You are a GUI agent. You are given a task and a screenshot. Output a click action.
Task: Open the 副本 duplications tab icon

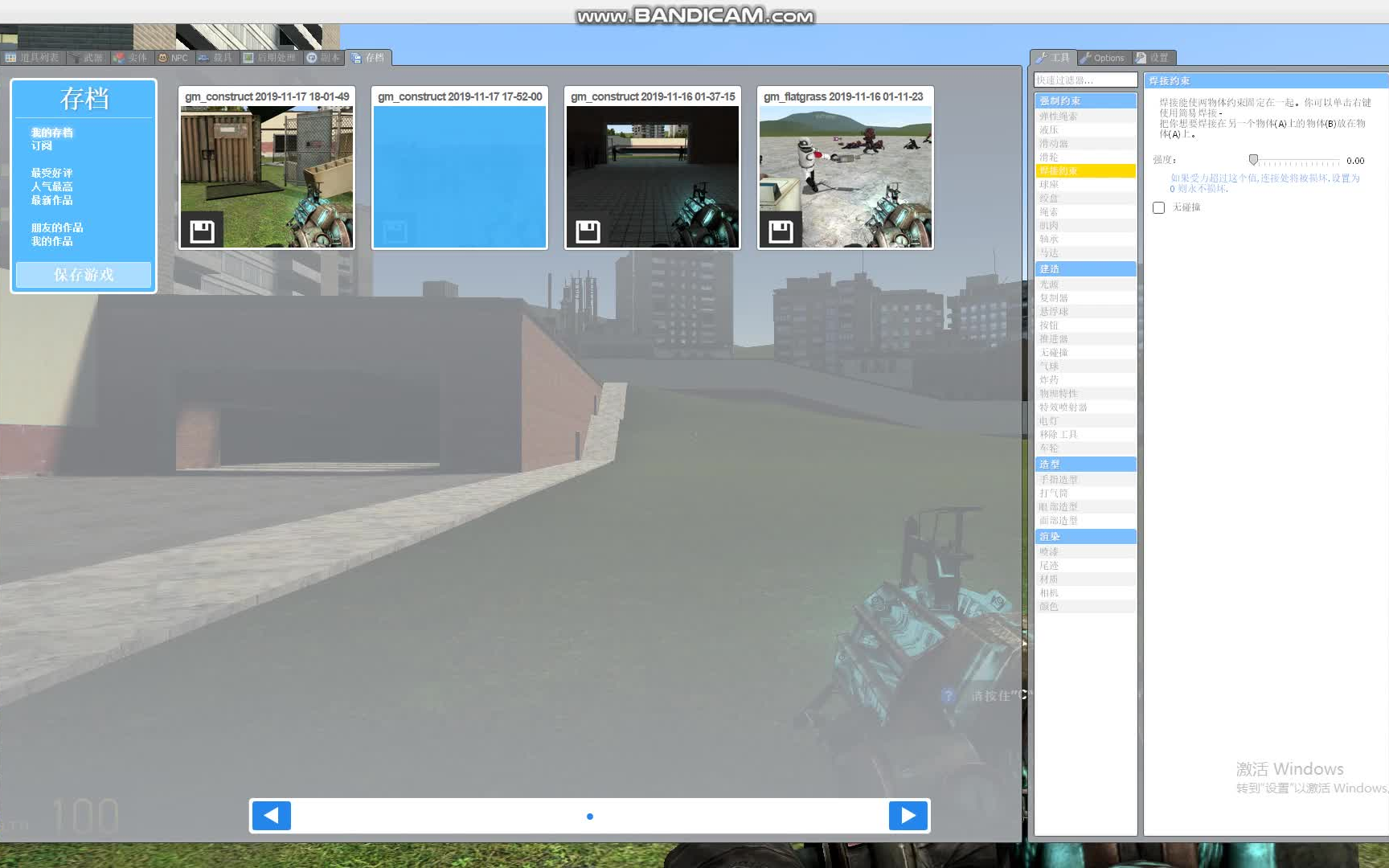pyautogui.click(x=310, y=57)
